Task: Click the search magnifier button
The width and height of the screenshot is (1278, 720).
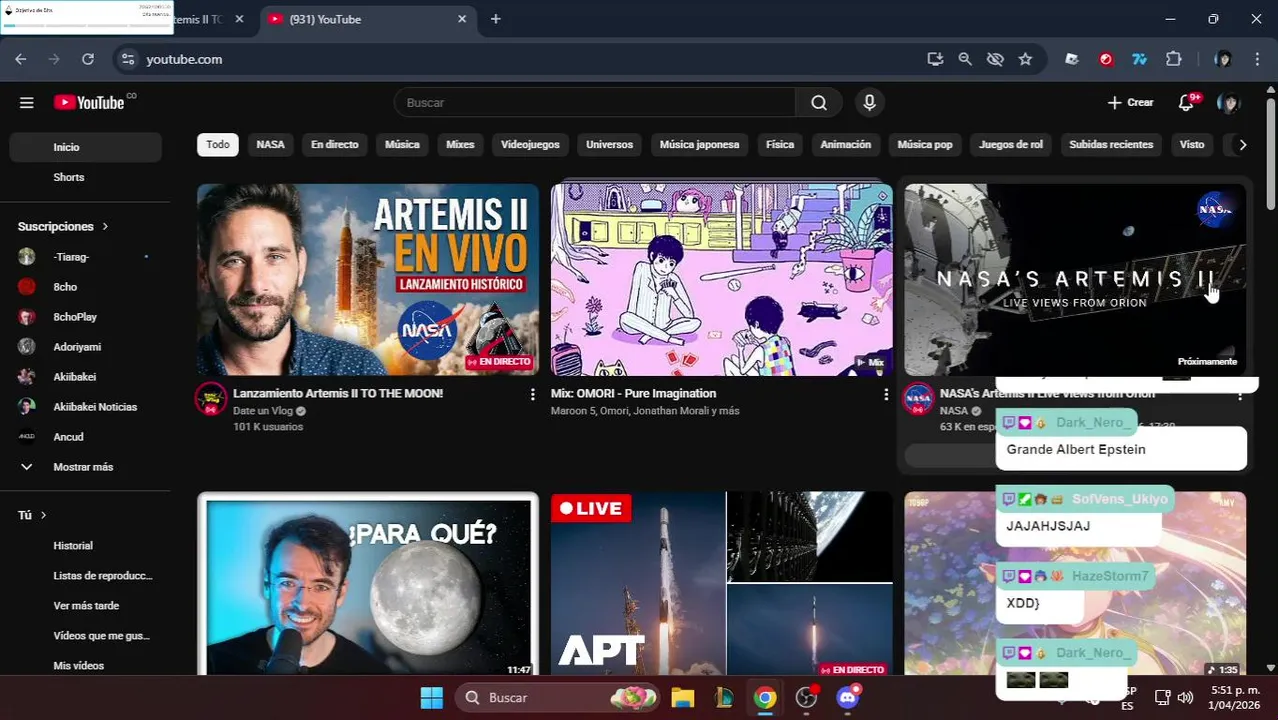Action: coord(819,102)
